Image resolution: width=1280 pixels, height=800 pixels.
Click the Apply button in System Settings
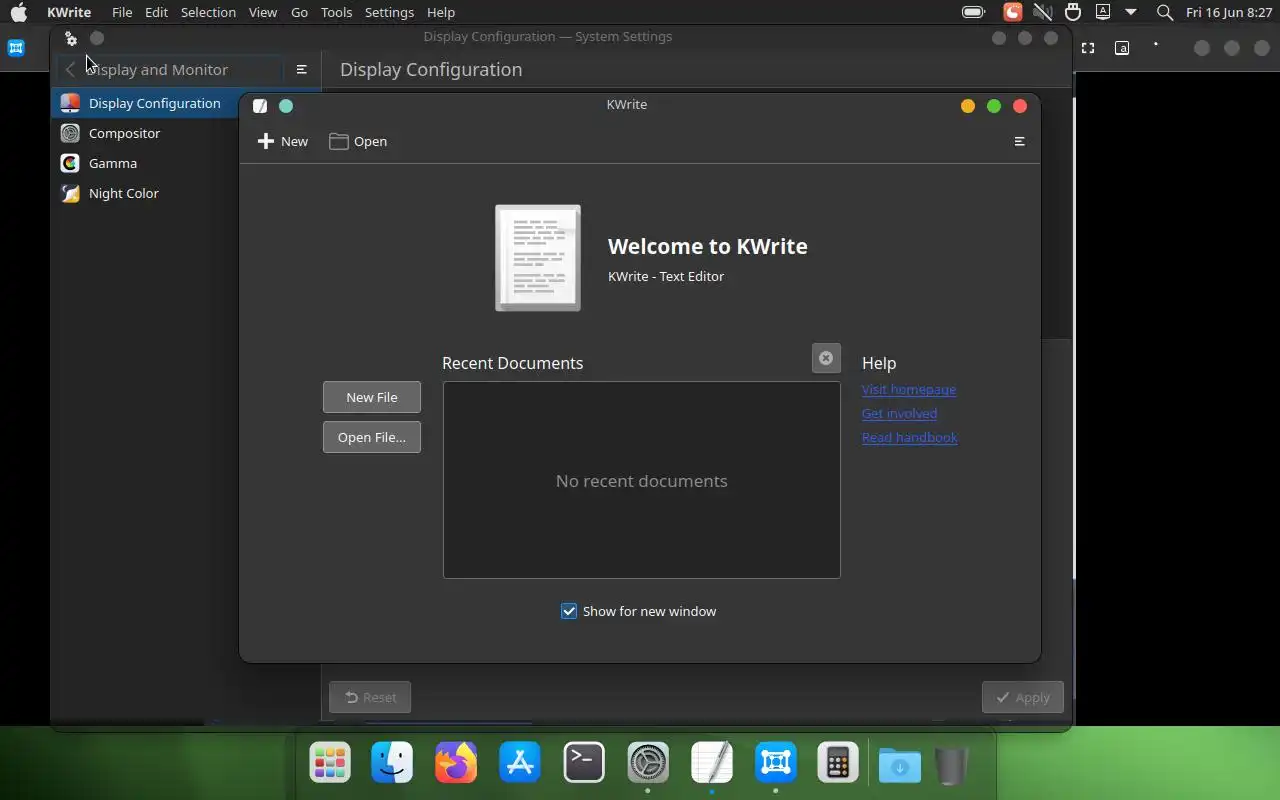point(1023,697)
